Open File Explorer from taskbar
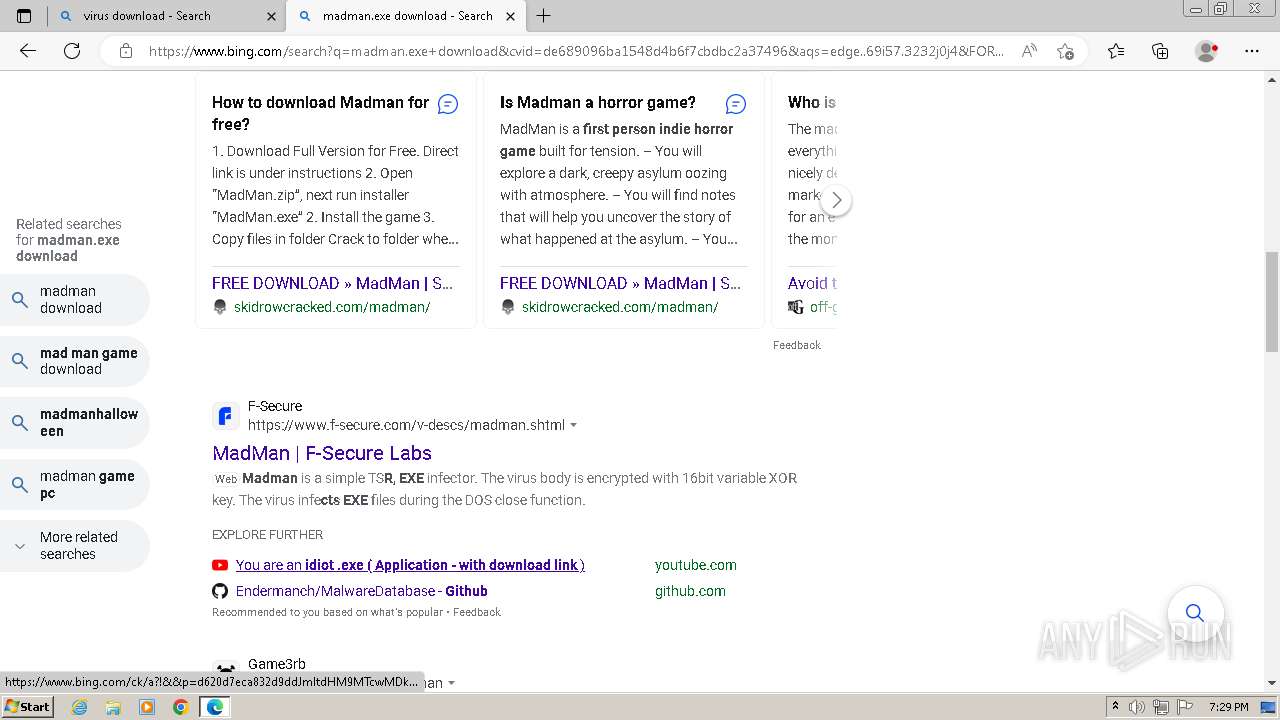This screenshot has width=1280, height=720. click(x=113, y=707)
